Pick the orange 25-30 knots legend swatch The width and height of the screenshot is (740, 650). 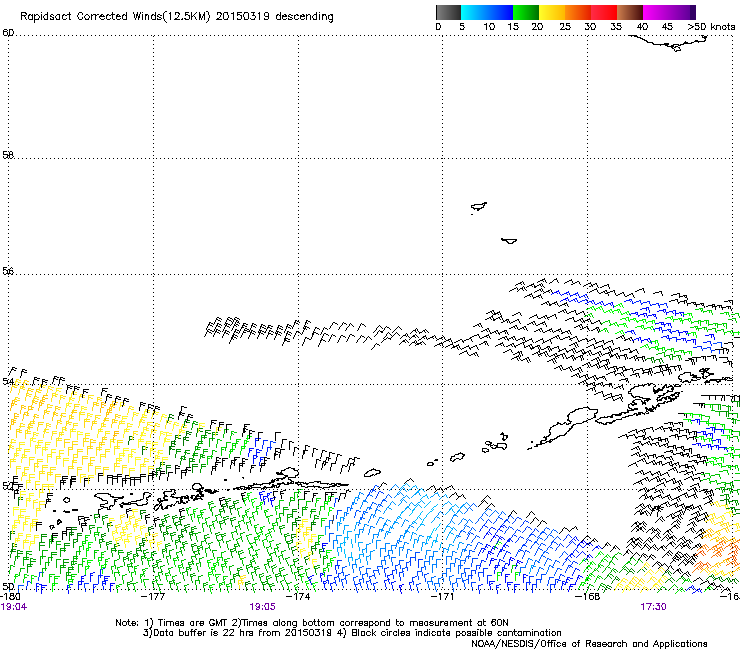pyautogui.click(x=578, y=12)
